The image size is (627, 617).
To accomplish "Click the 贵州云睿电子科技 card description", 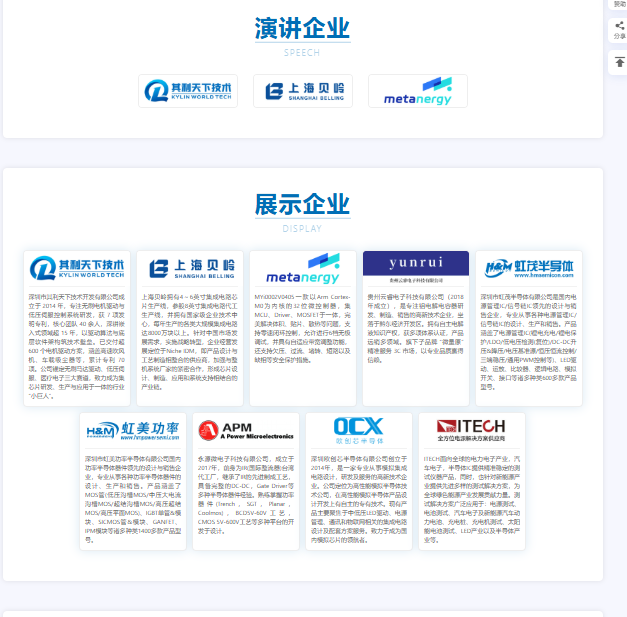I will pyautogui.click(x=415, y=328).
